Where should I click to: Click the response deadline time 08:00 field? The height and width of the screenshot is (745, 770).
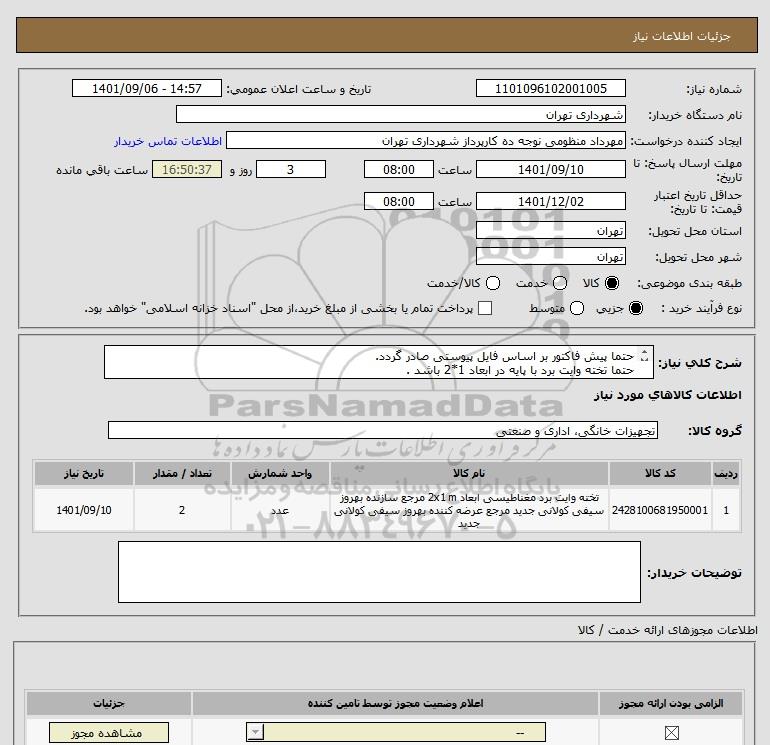399,169
